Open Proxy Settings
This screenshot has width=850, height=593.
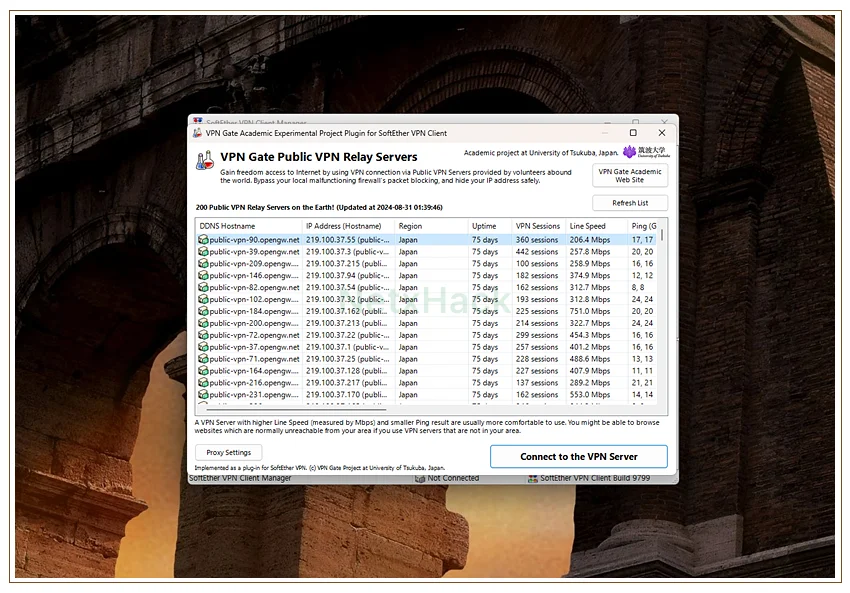click(228, 452)
